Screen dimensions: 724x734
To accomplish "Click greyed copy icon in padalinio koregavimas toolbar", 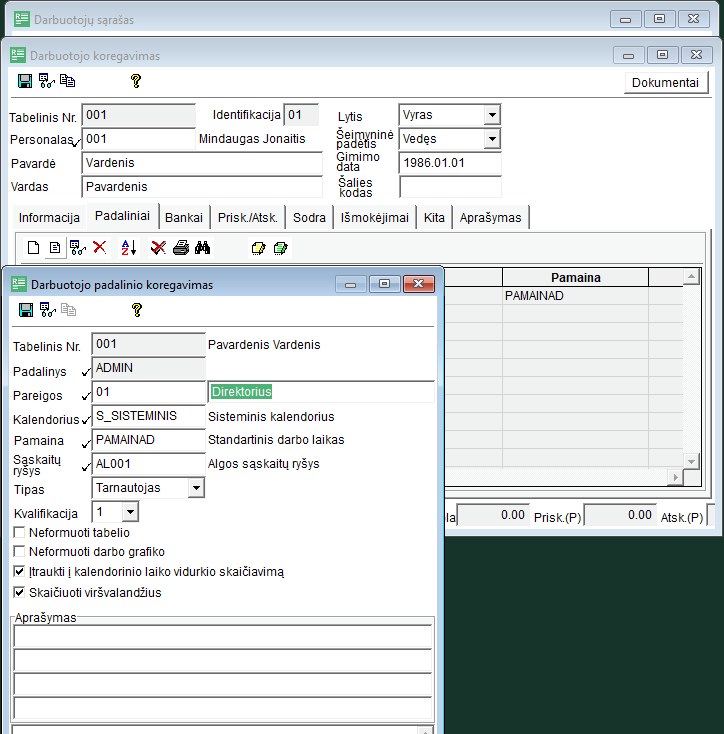I will click(68, 310).
